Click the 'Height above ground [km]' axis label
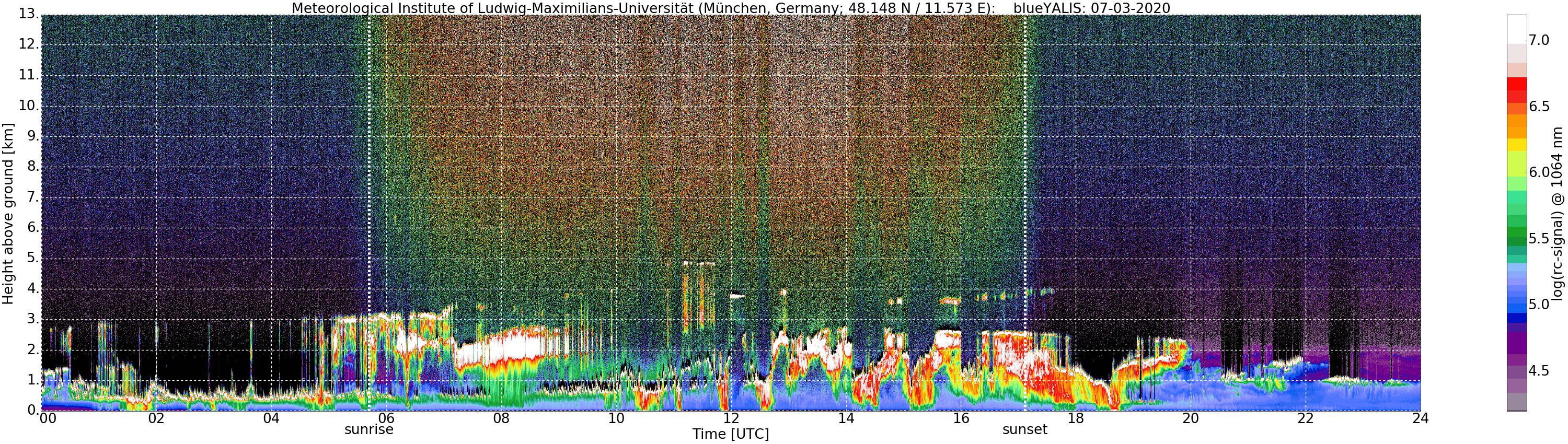 [x=8, y=214]
